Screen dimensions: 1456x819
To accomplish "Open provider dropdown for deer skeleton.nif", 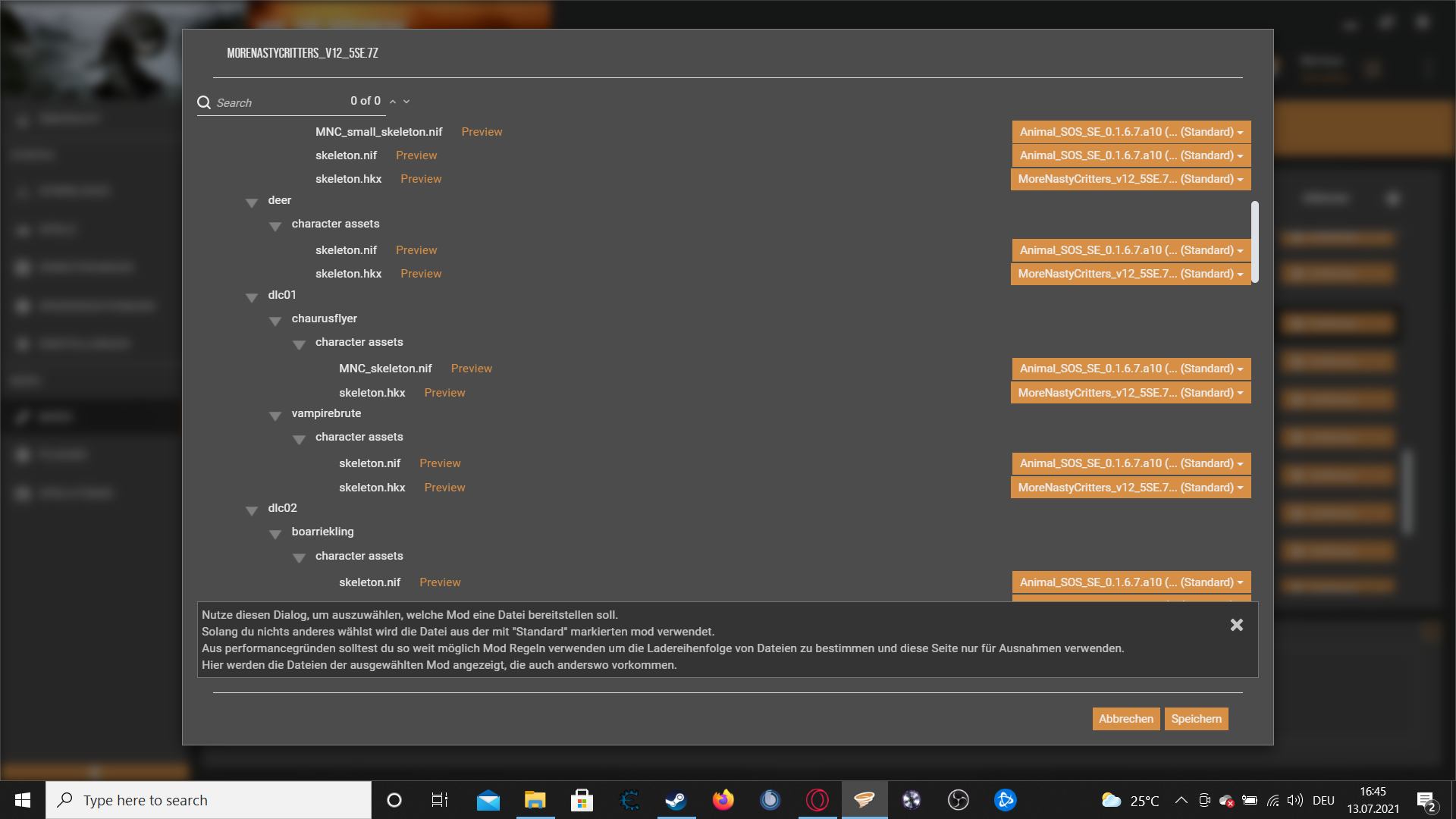I will [1131, 250].
